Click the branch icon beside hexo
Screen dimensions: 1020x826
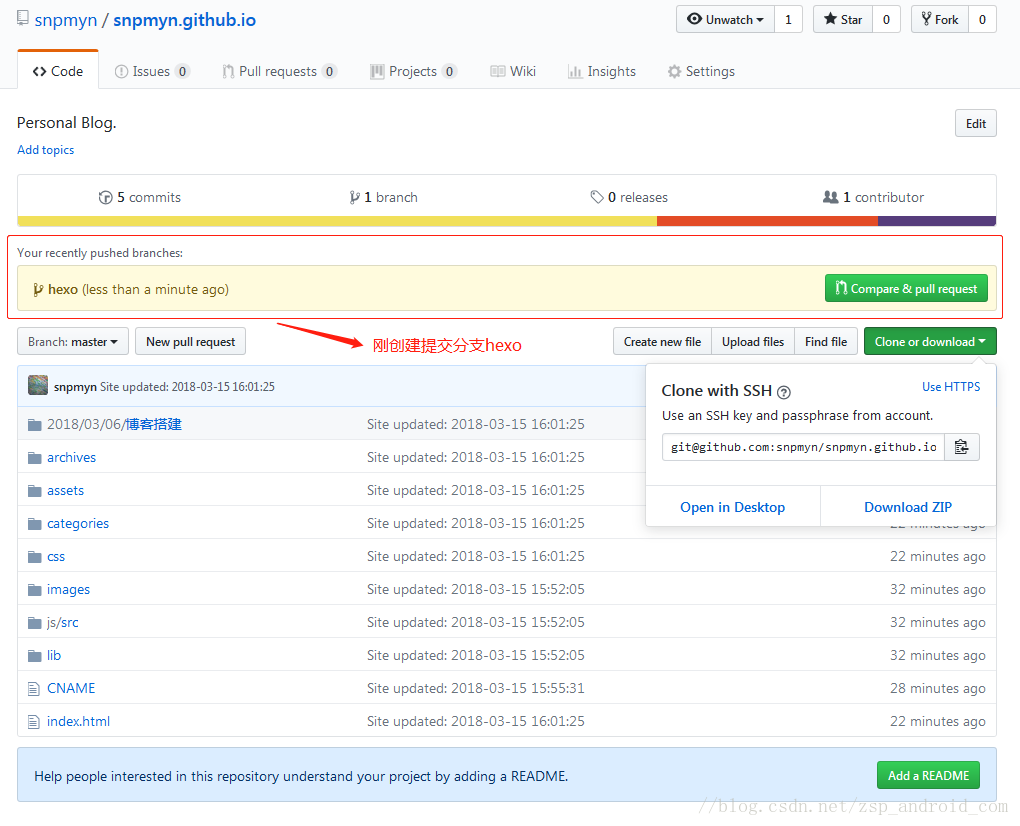[x=39, y=289]
